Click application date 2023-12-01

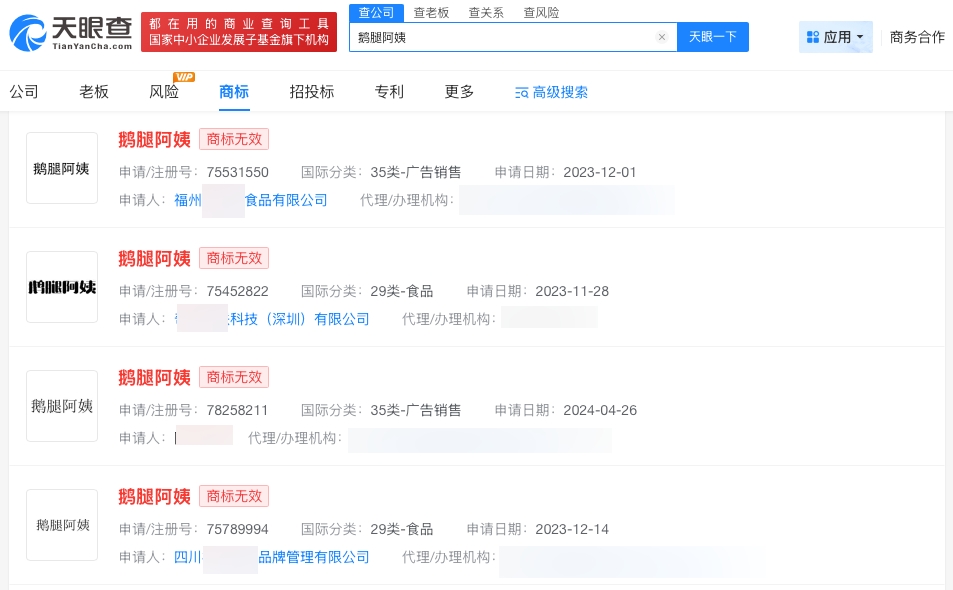[600, 173]
